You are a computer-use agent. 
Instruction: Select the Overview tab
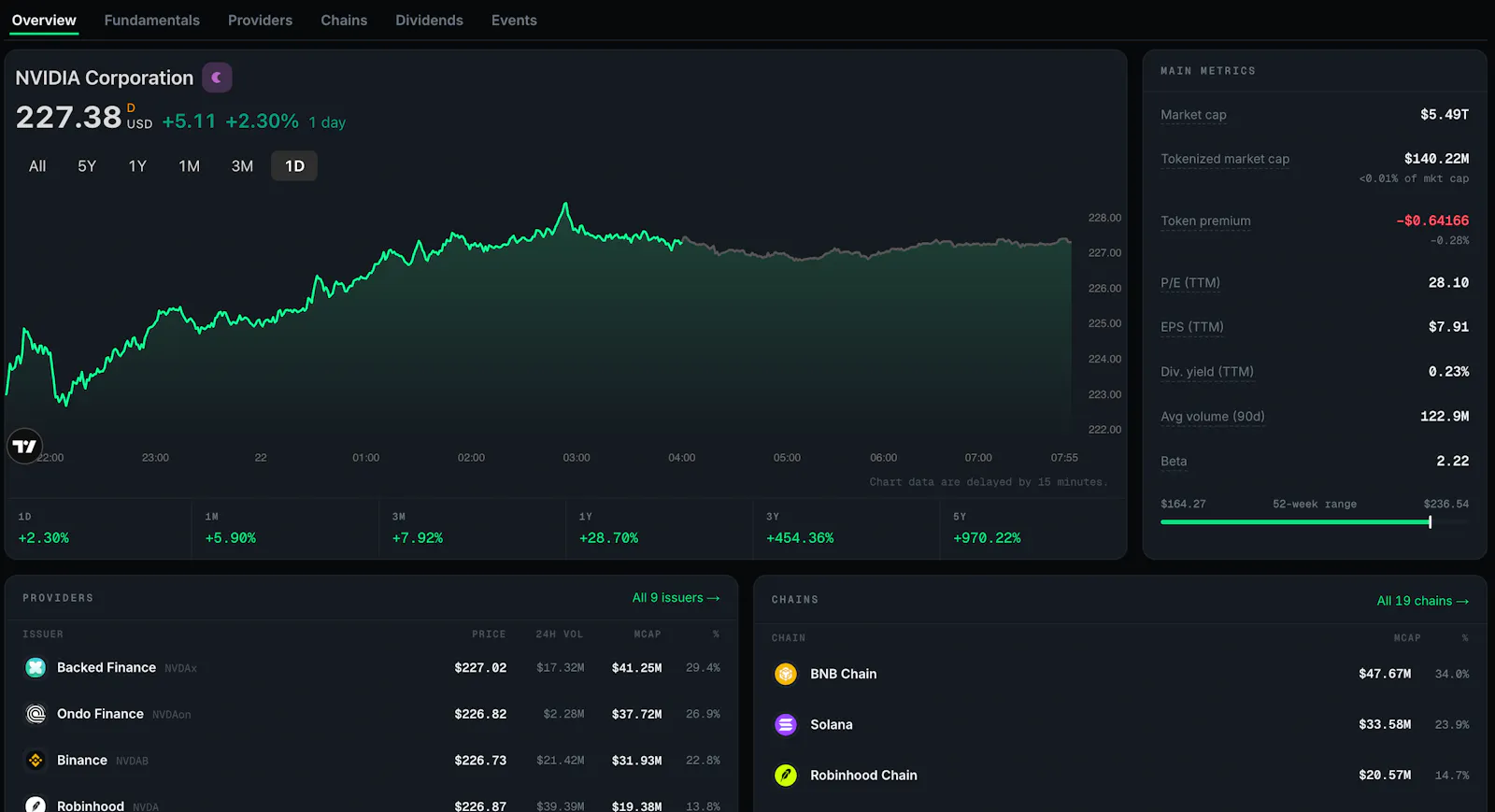44,21
